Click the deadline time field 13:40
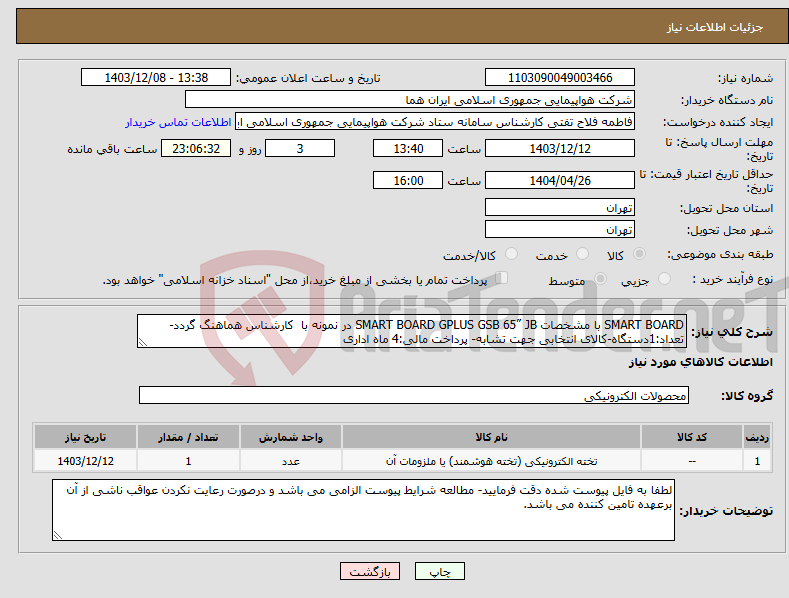This screenshot has height=598, width=789. tap(408, 148)
